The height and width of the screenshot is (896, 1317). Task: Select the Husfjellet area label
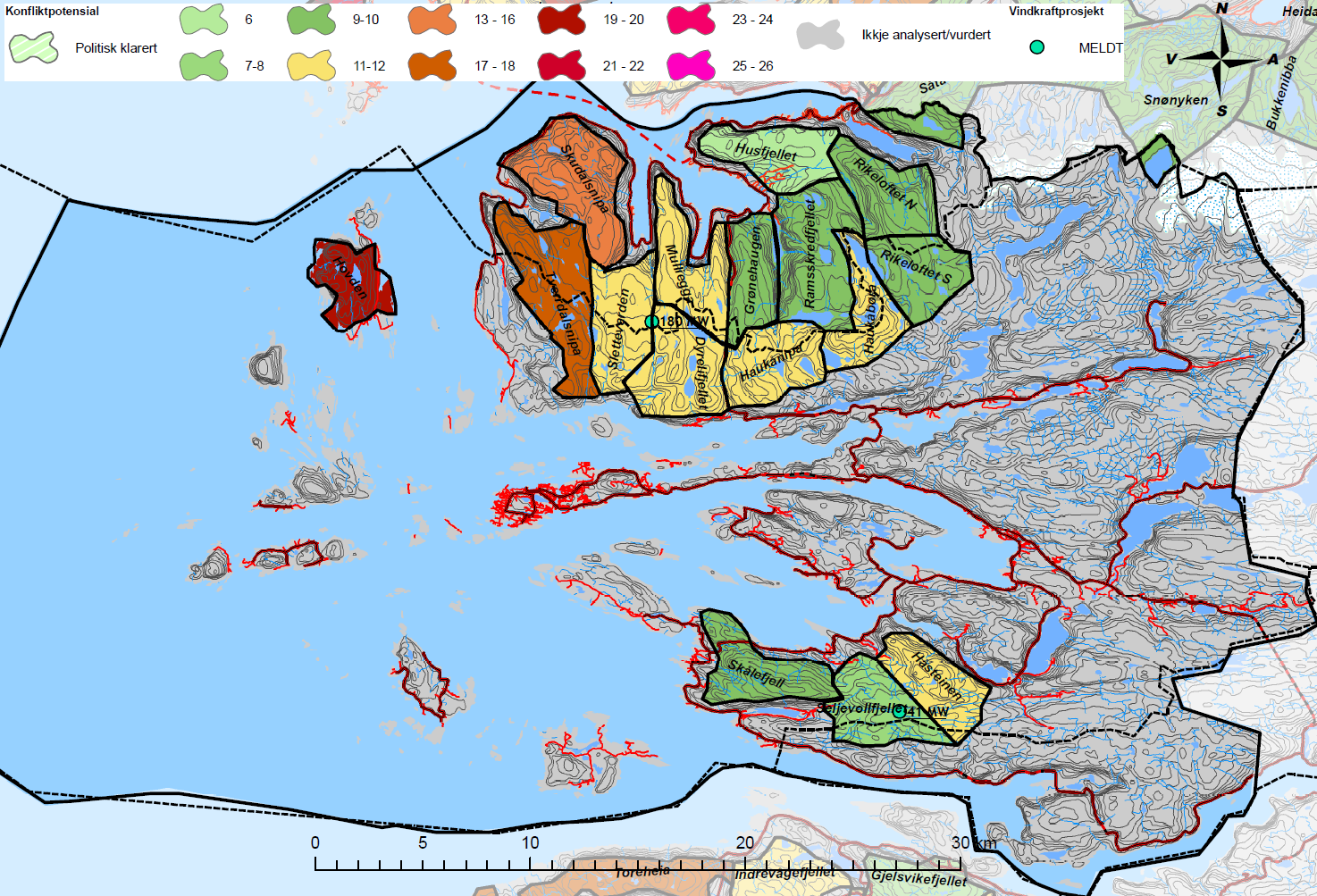click(766, 152)
